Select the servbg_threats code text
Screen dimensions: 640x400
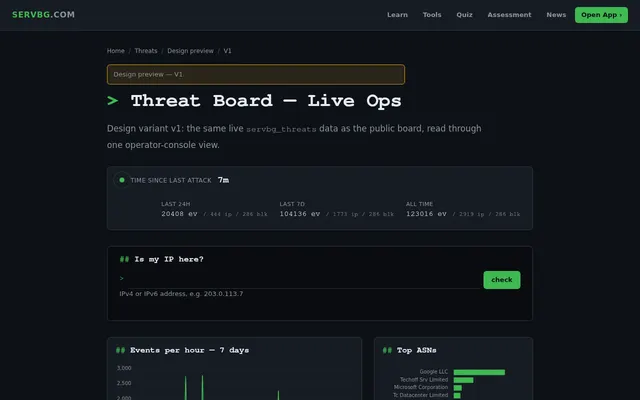click(x=281, y=129)
